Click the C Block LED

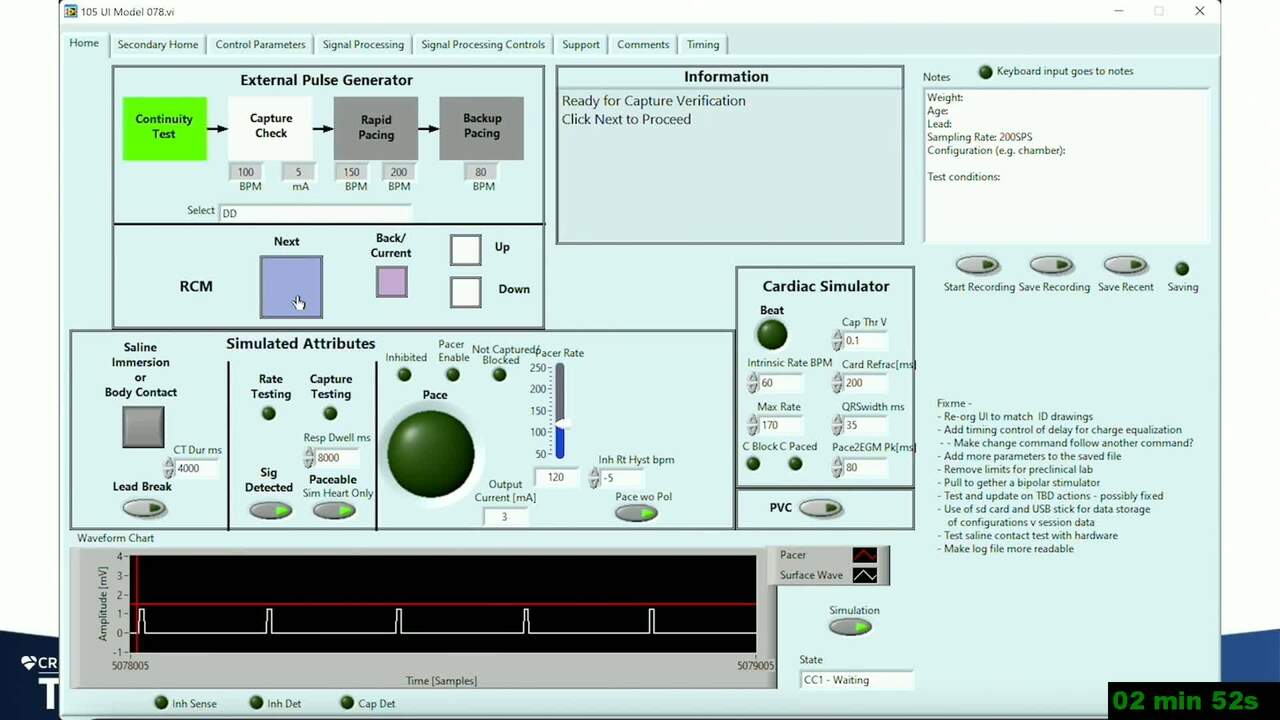[x=753, y=464]
